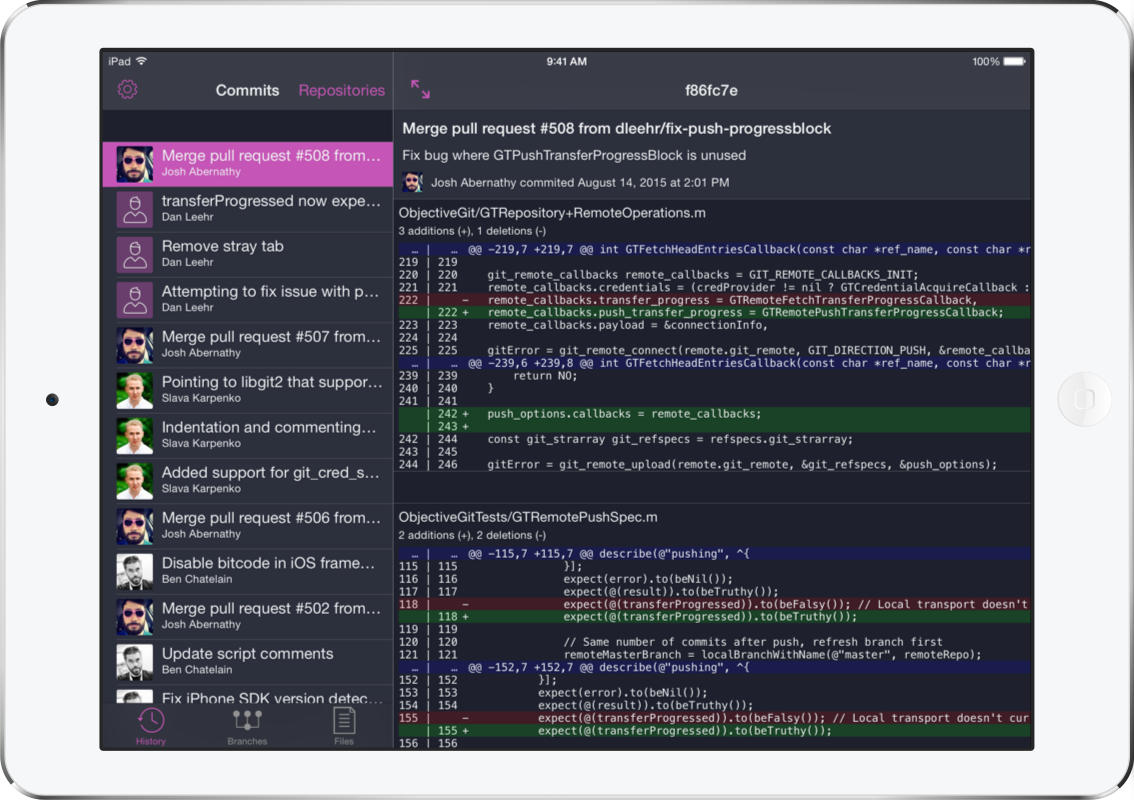Click hunk header '@@ -219,7 +219,7'
Viewport: 1134px width, 800px height.
(x=713, y=250)
